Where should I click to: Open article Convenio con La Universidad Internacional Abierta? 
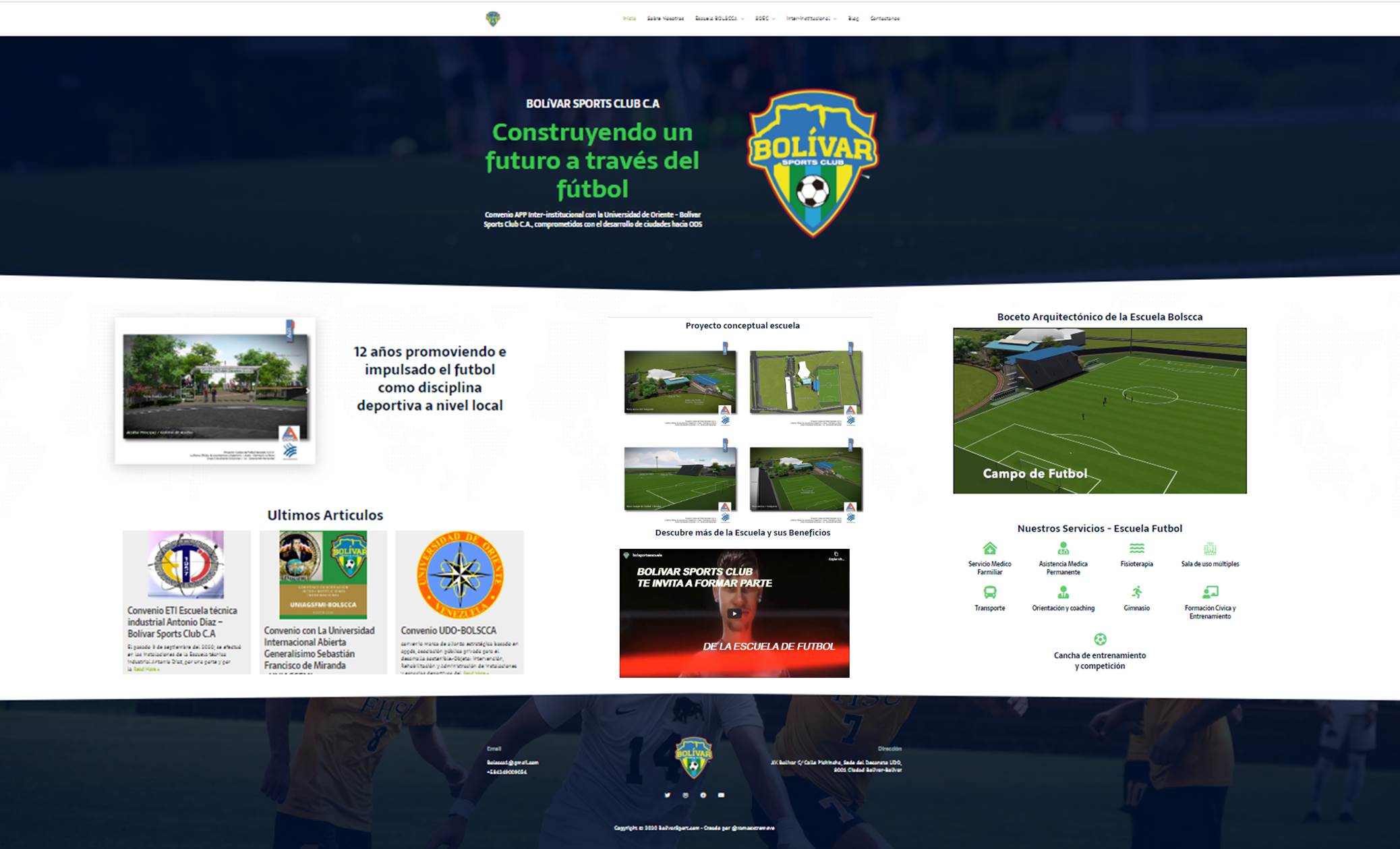(x=319, y=648)
